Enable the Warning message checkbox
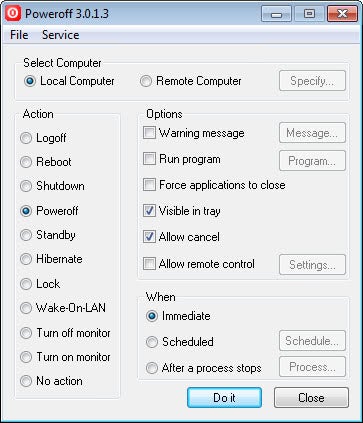Screen dimensions: 363x423 coord(194,133)
